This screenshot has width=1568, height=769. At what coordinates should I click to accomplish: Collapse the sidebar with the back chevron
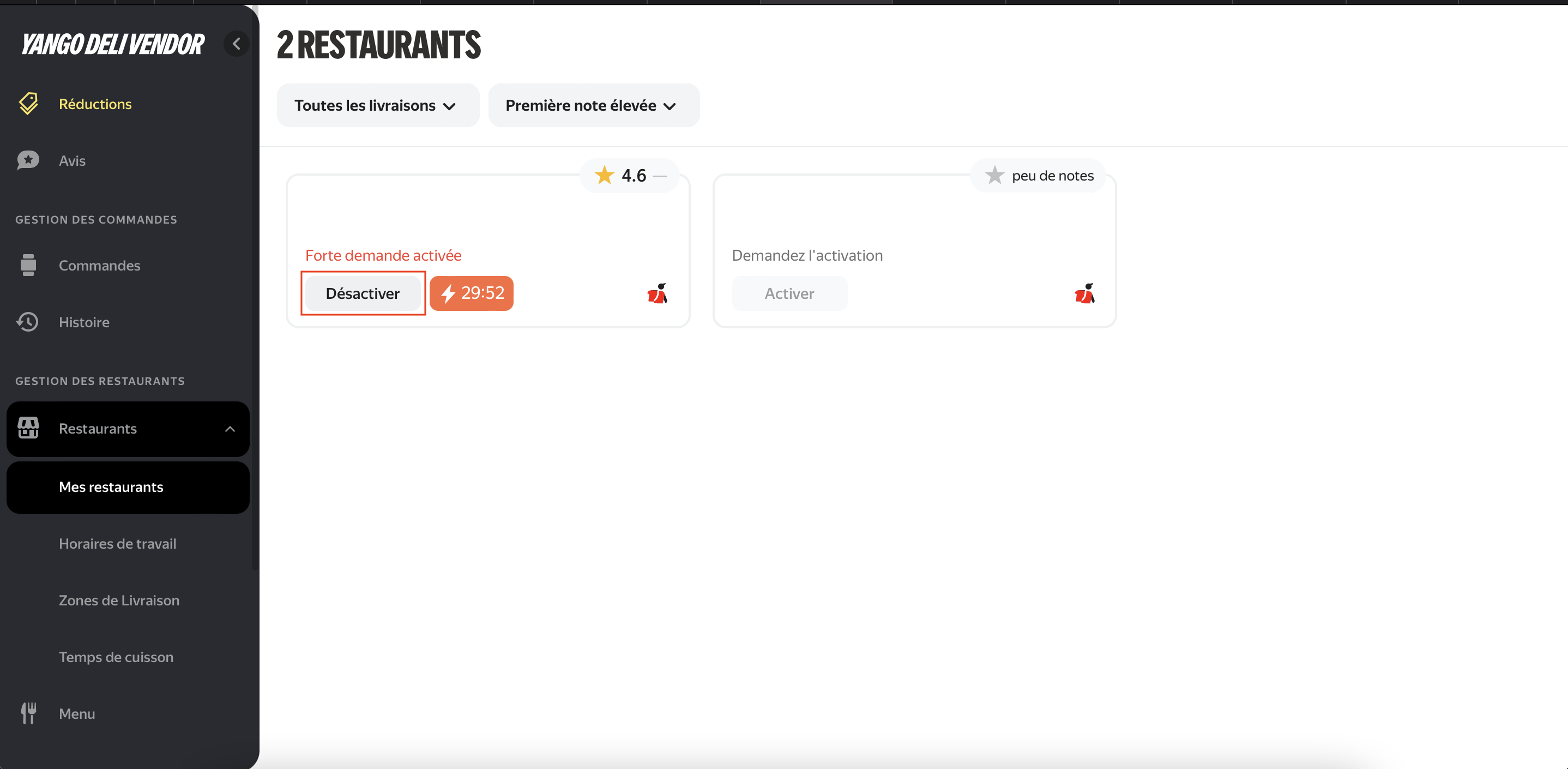236,44
